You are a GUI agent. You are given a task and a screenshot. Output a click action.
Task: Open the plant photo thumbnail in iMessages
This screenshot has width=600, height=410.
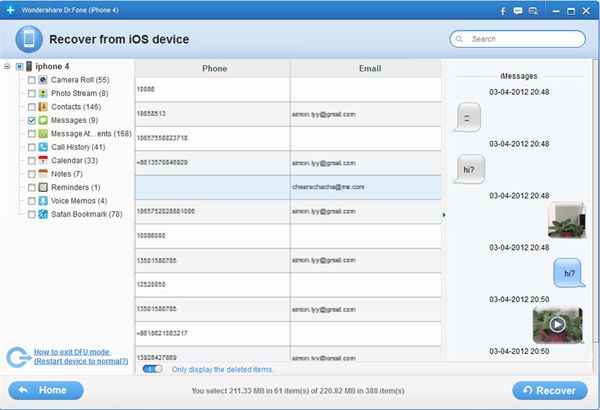click(567, 220)
